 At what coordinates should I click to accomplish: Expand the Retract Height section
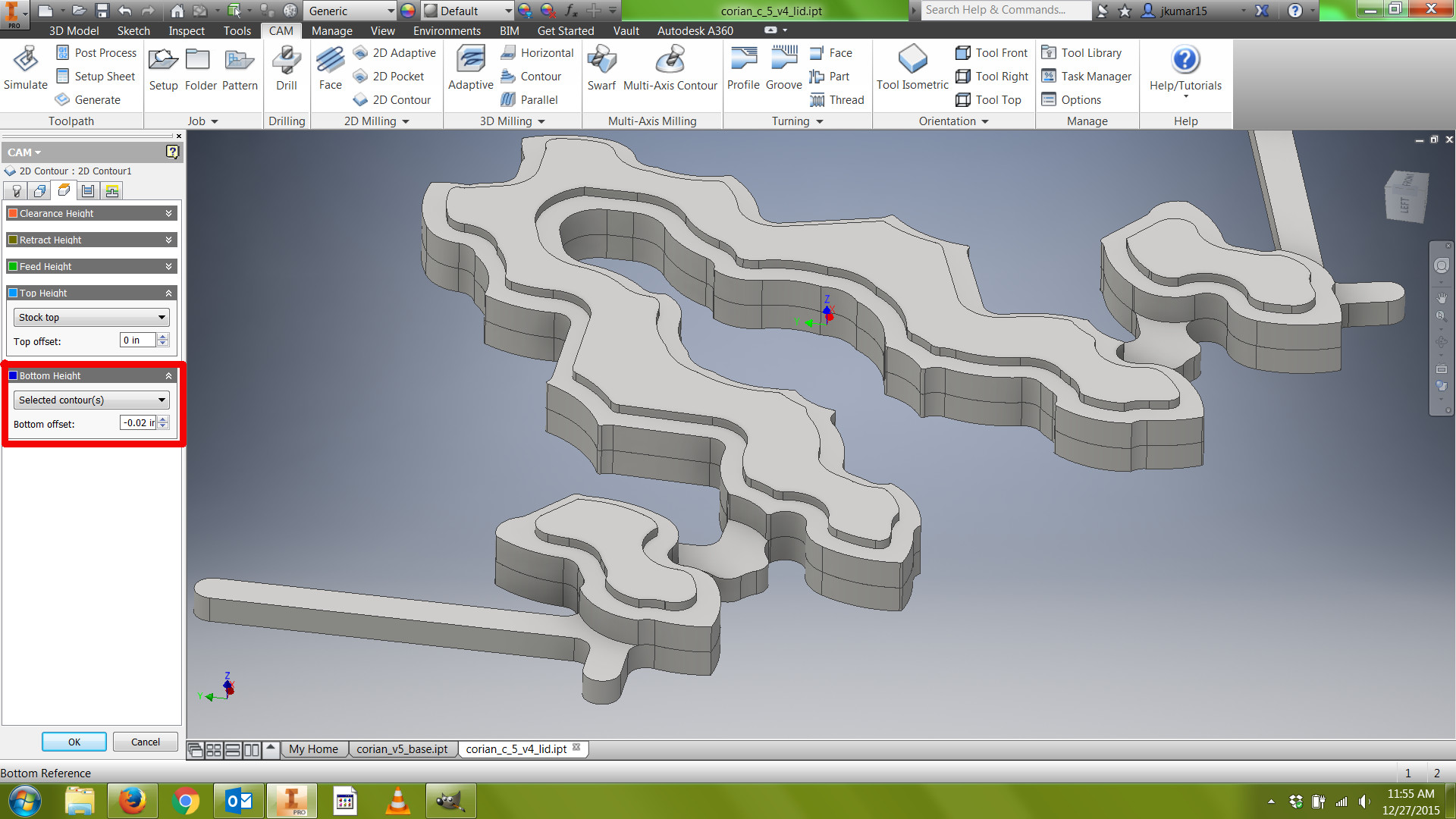[92, 240]
